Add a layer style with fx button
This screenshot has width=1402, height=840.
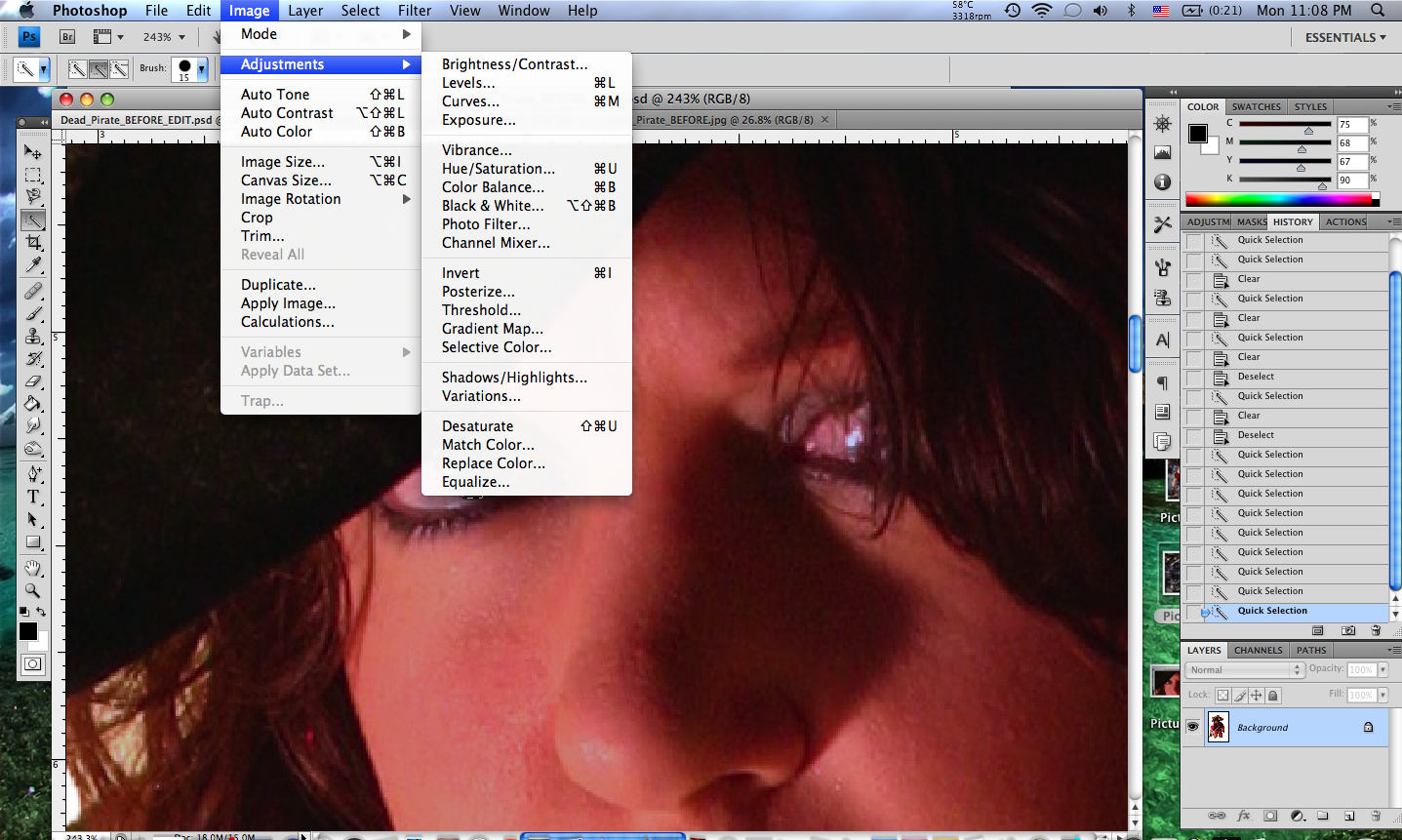coord(1243,816)
